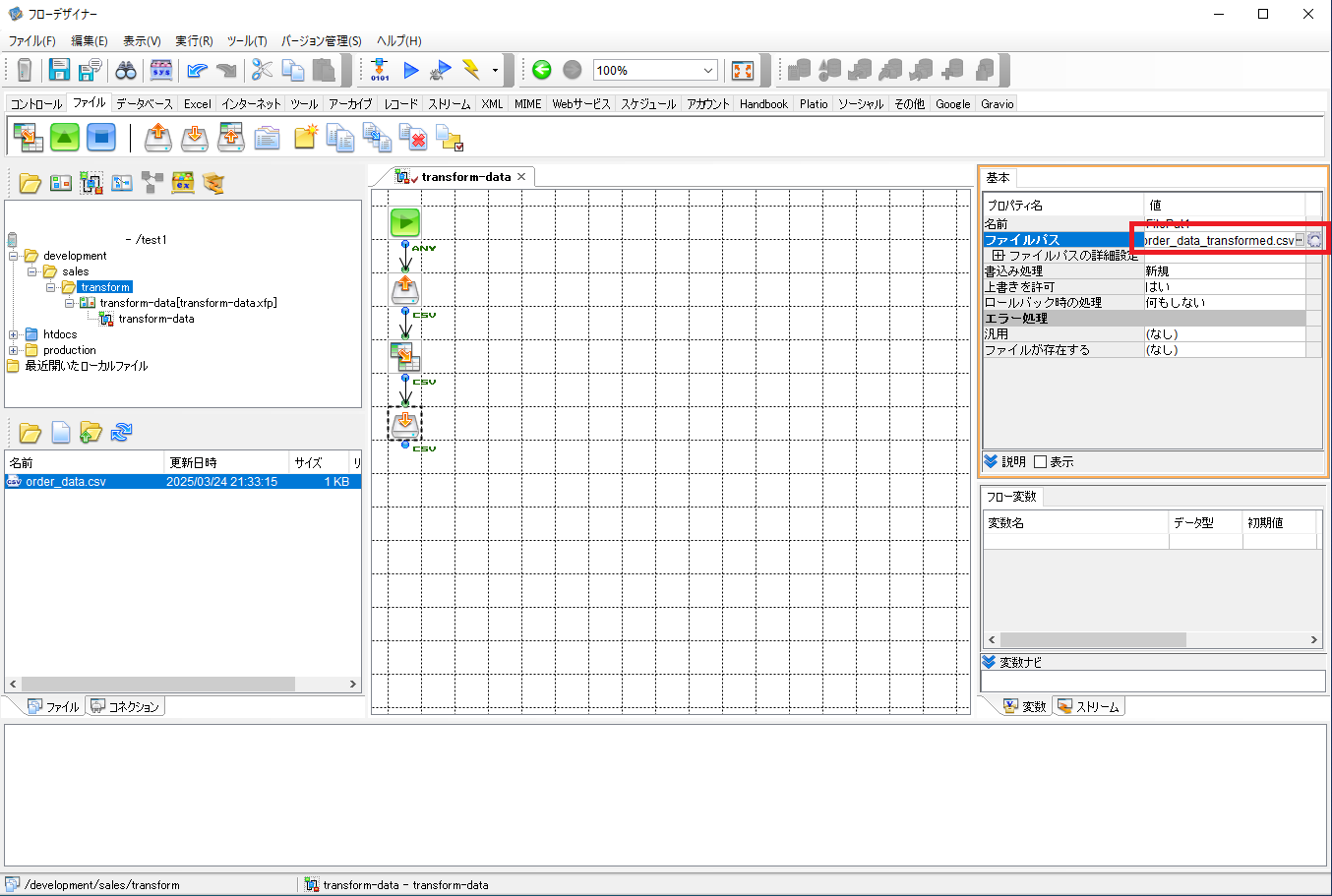
Task: Click the server connection icon in main toolbar
Action: [x=25, y=70]
